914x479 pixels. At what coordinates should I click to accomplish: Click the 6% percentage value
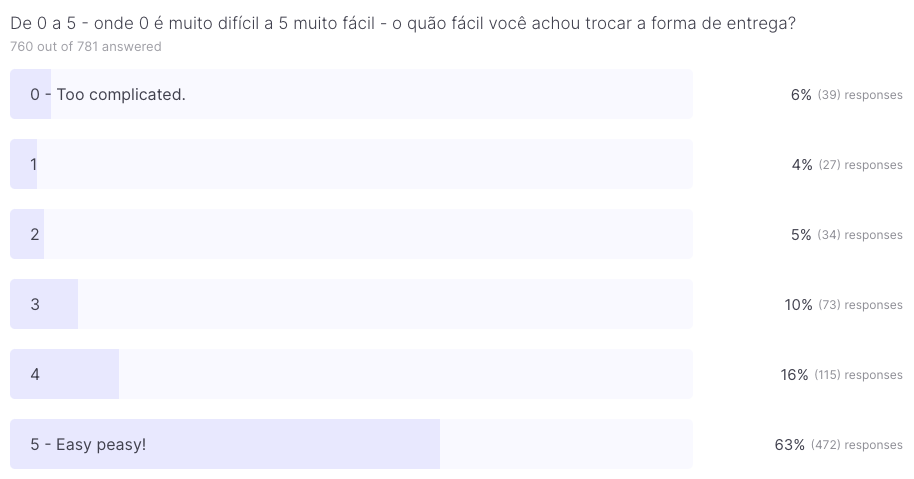(x=800, y=95)
